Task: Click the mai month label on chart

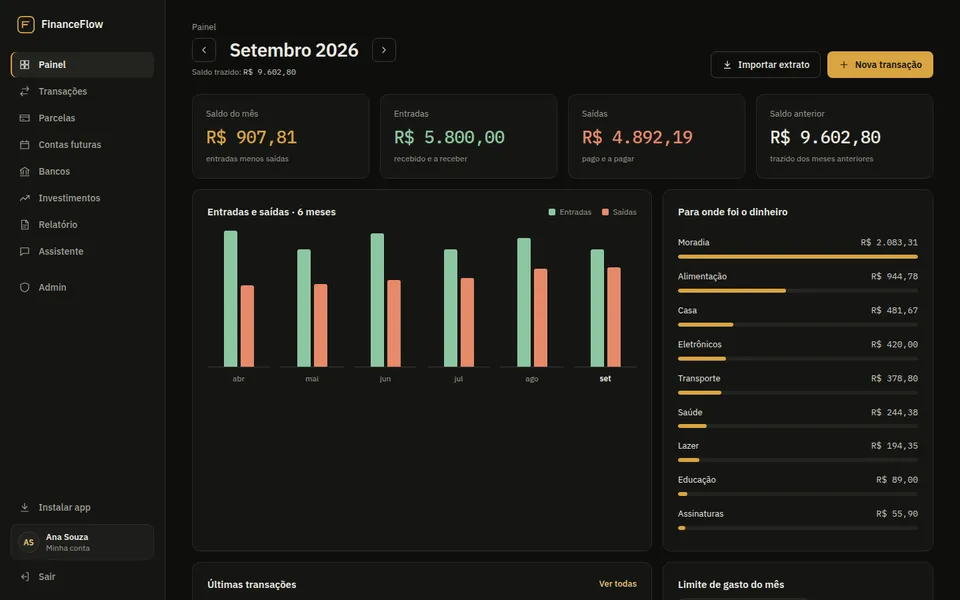Action: (312, 379)
